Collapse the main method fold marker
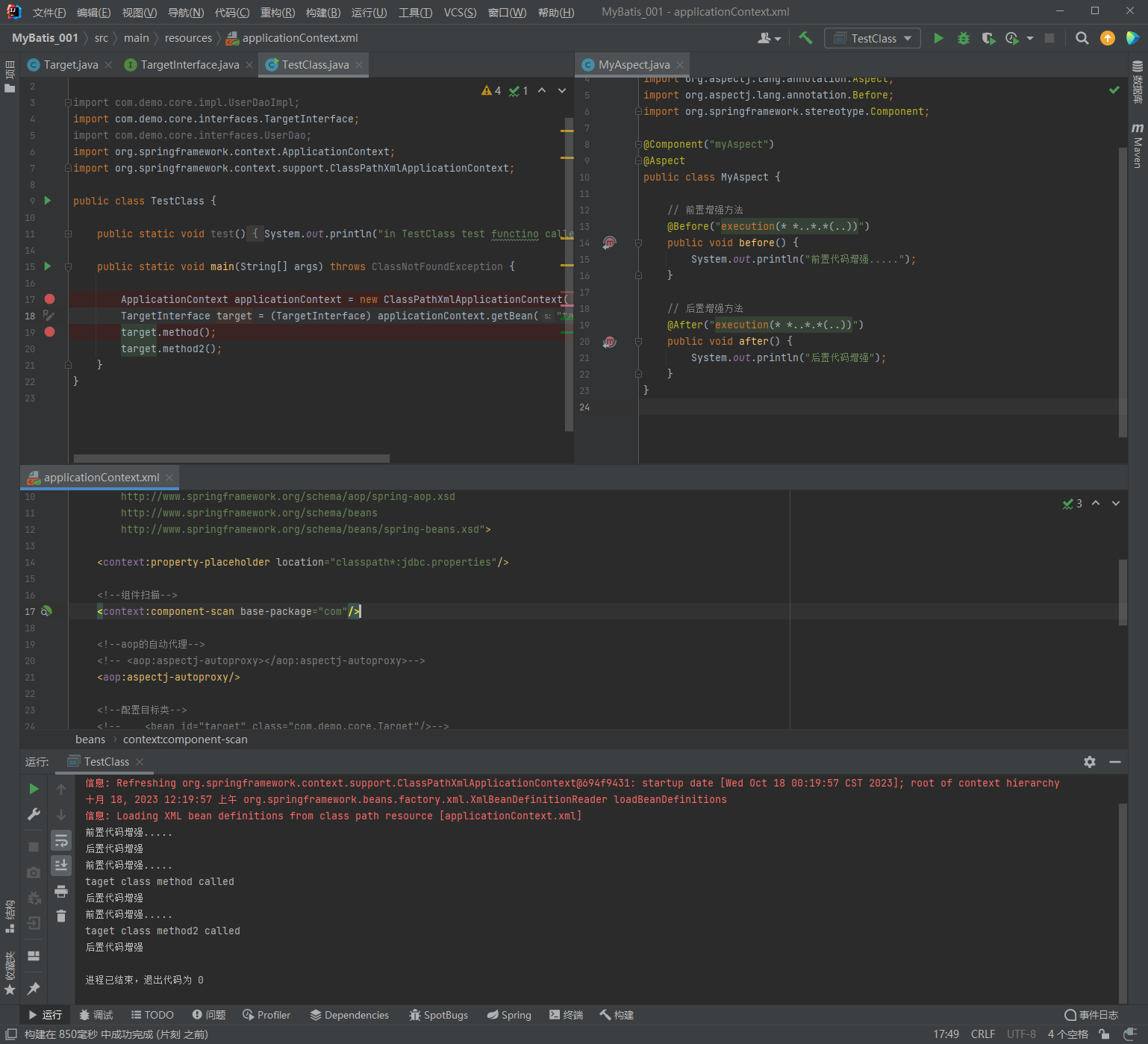Viewport: 1148px width, 1044px height. pos(68,266)
